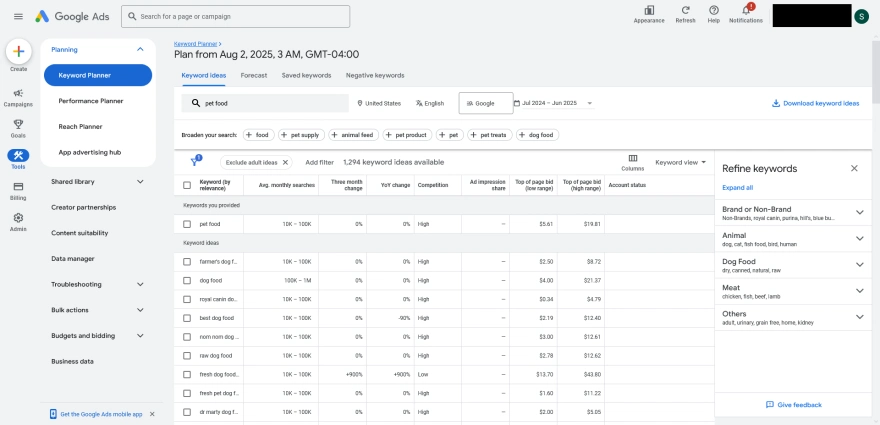Click the Expand all link

(737, 187)
